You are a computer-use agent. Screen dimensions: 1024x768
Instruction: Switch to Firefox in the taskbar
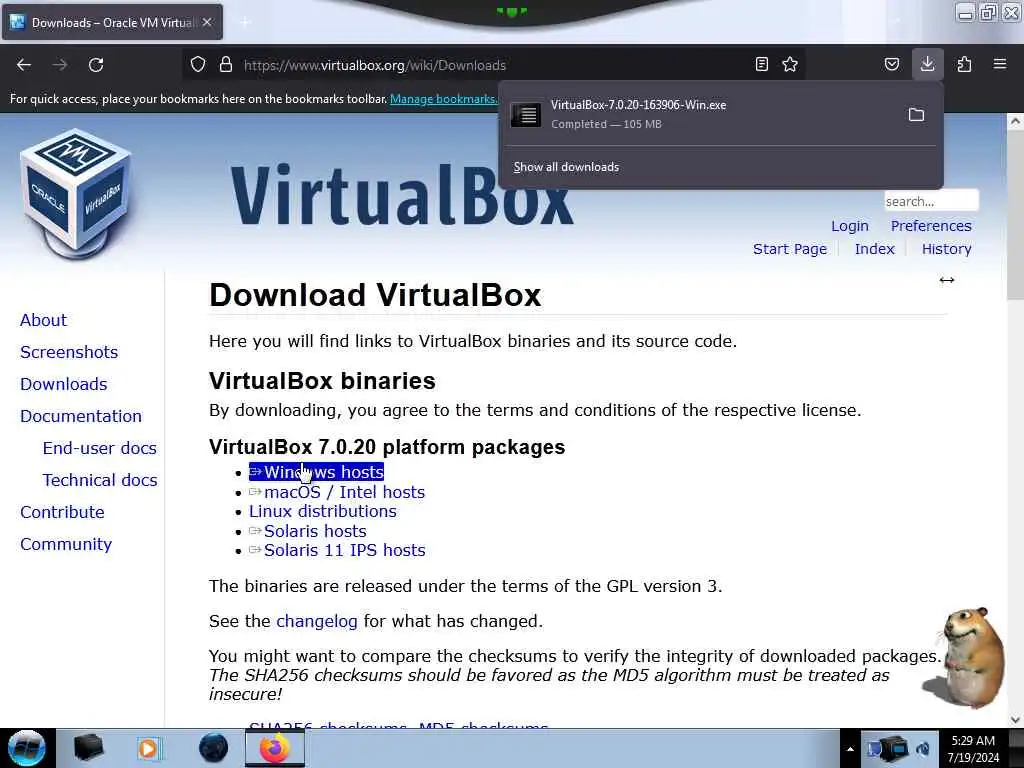coord(275,748)
